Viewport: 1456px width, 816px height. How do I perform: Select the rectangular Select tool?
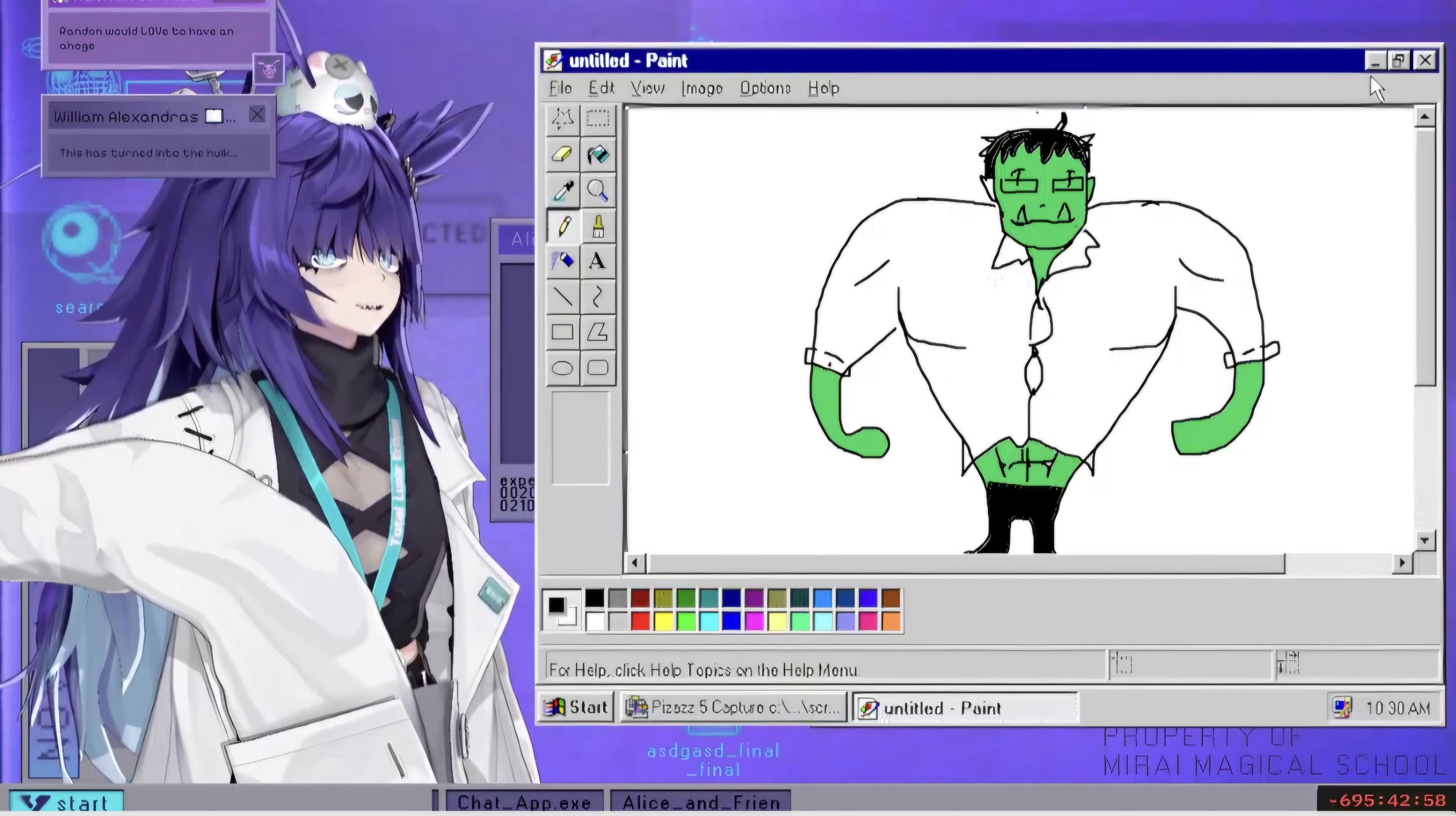click(598, 119)
